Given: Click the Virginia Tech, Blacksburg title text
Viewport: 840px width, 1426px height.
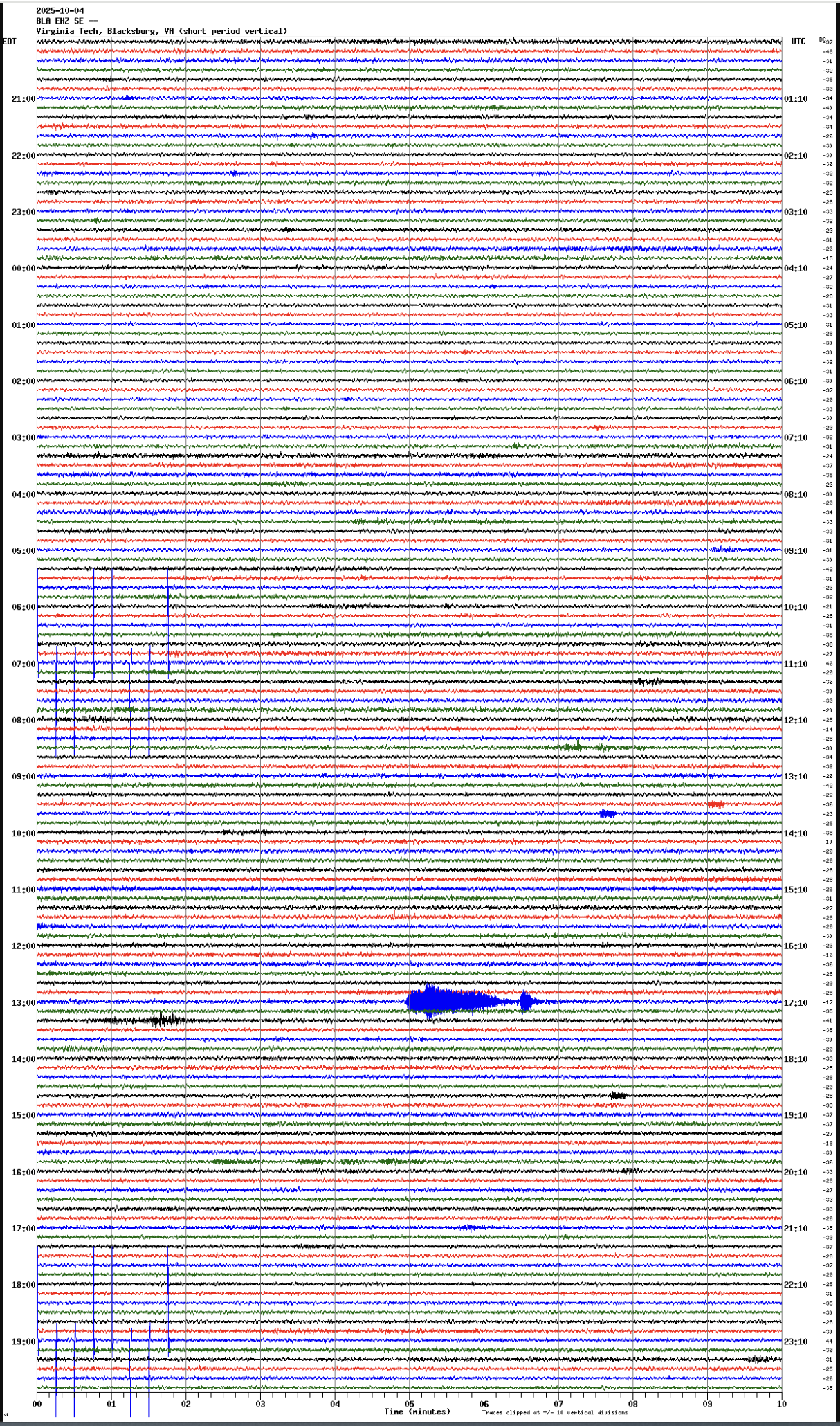Looking at the screenshot, I should pyautogui.click(x=161, y=31).
